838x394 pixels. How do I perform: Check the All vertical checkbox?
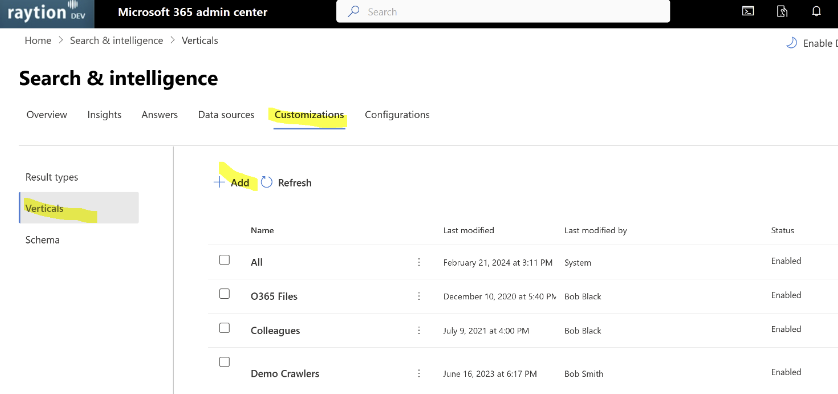point(224,260)
